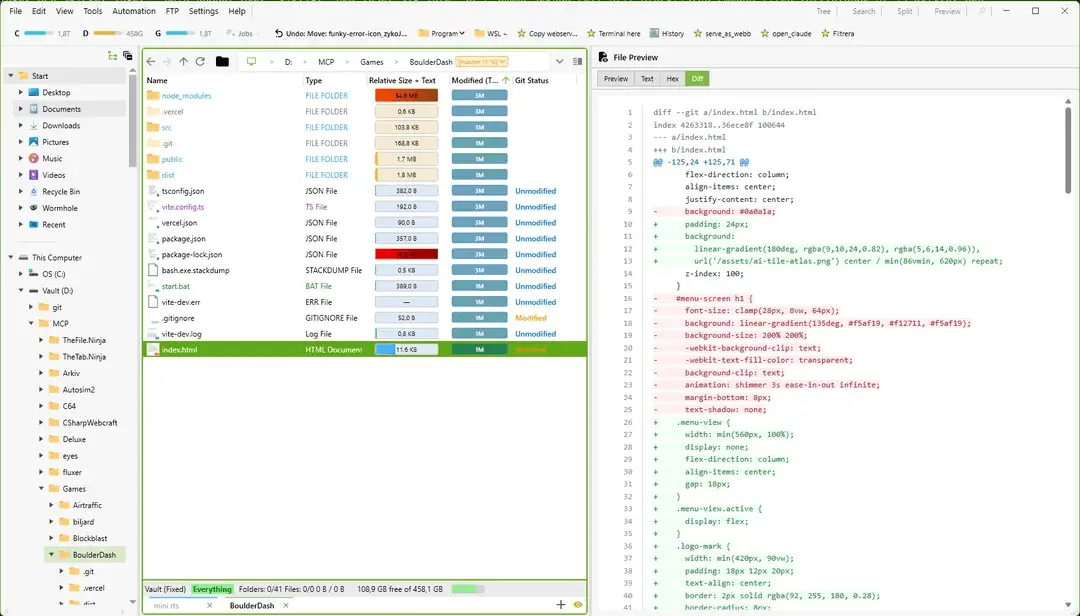The height and width of the screenshot is (616, 1080).
Task: Toggle the Split panel view
Action: point(904,11)
